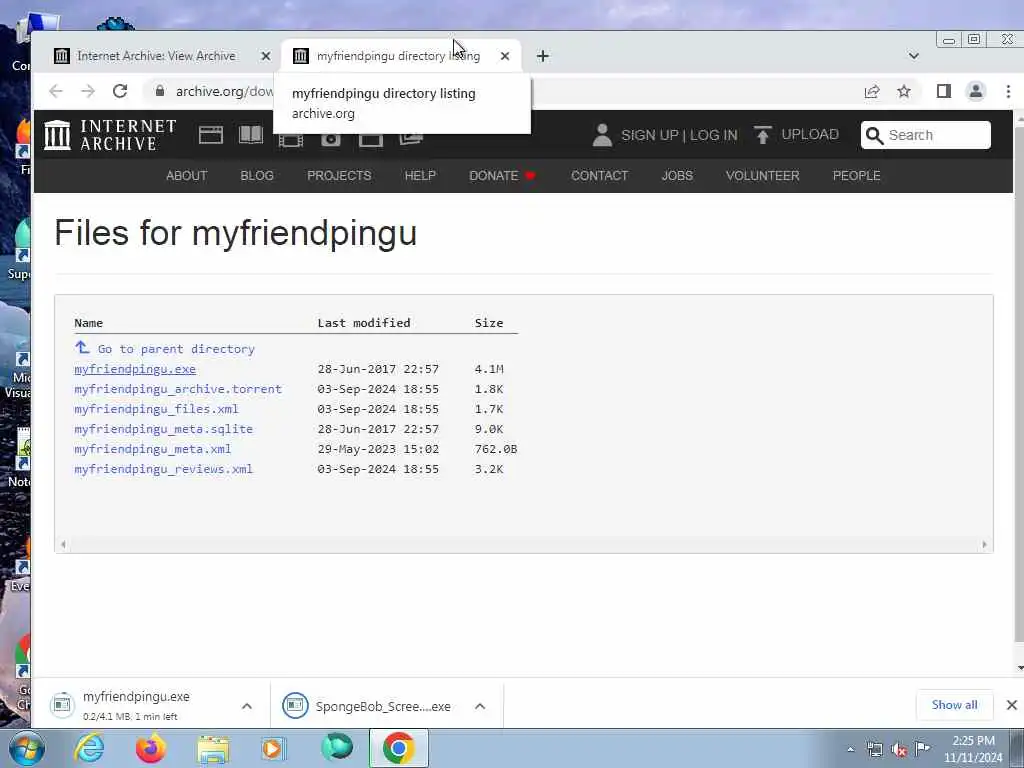Open the Web (Wayback) media icon

click(x=211, y=135)
